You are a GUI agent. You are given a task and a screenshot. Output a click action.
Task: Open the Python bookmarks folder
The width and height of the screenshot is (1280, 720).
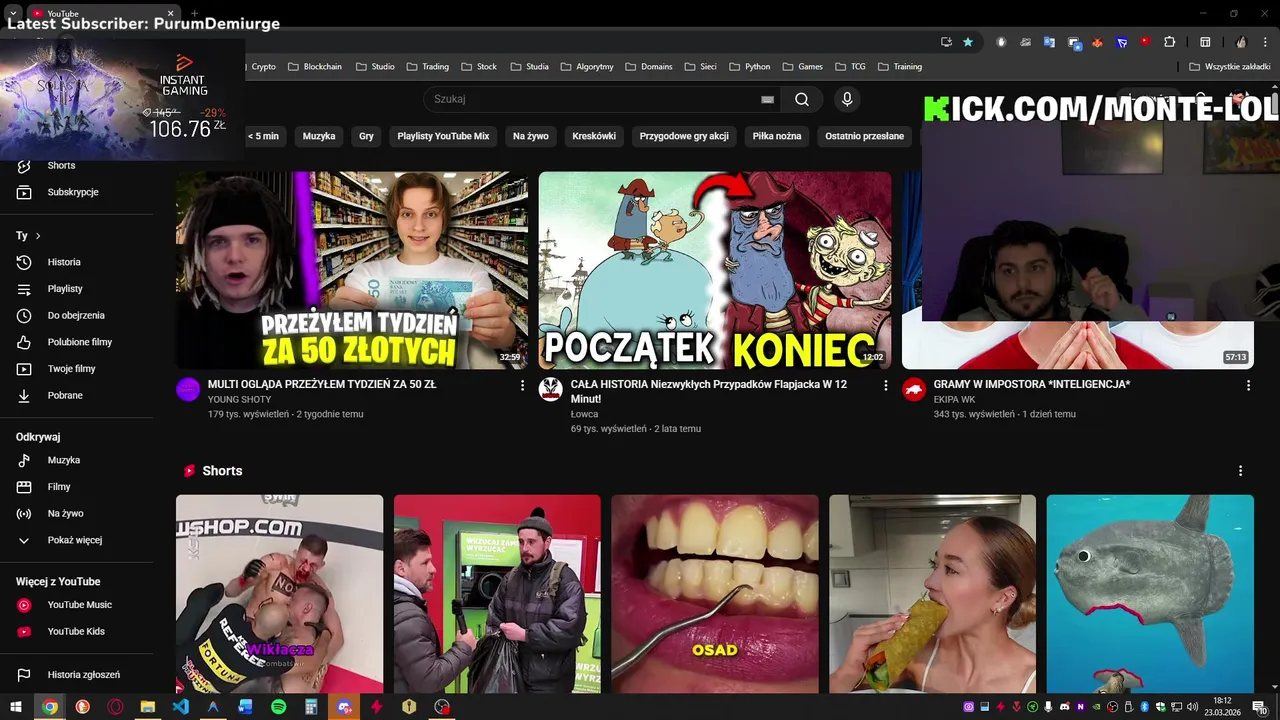[x=750, y=67]
